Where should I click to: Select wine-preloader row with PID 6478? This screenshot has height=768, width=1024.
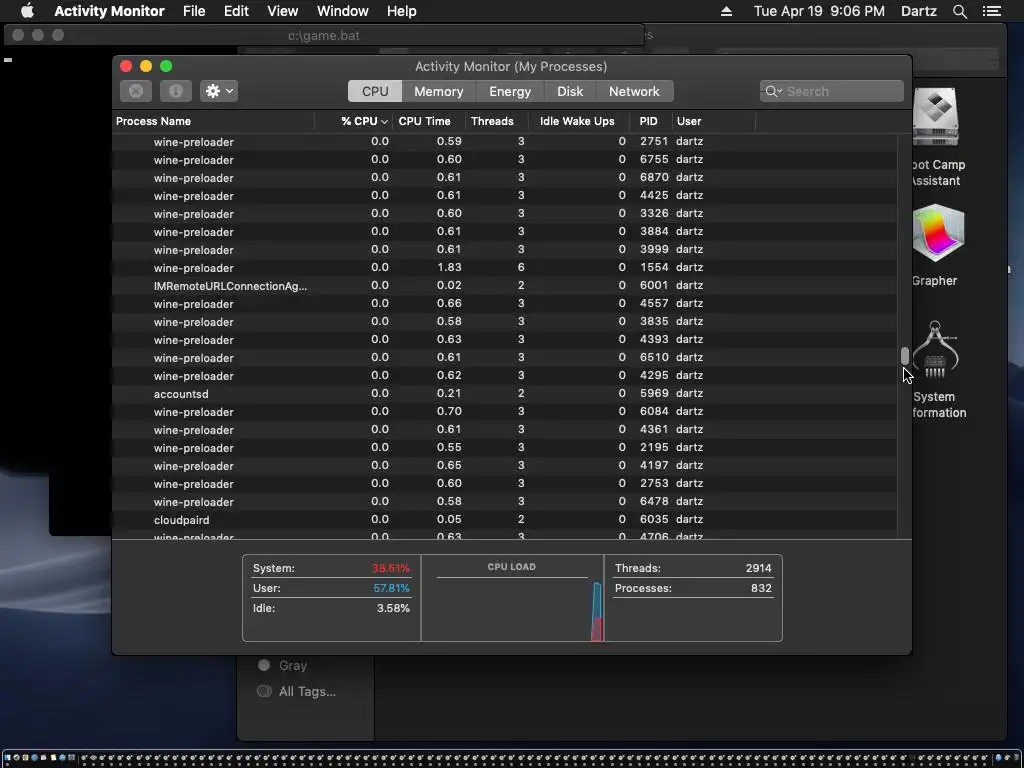[x=504, y=502]
